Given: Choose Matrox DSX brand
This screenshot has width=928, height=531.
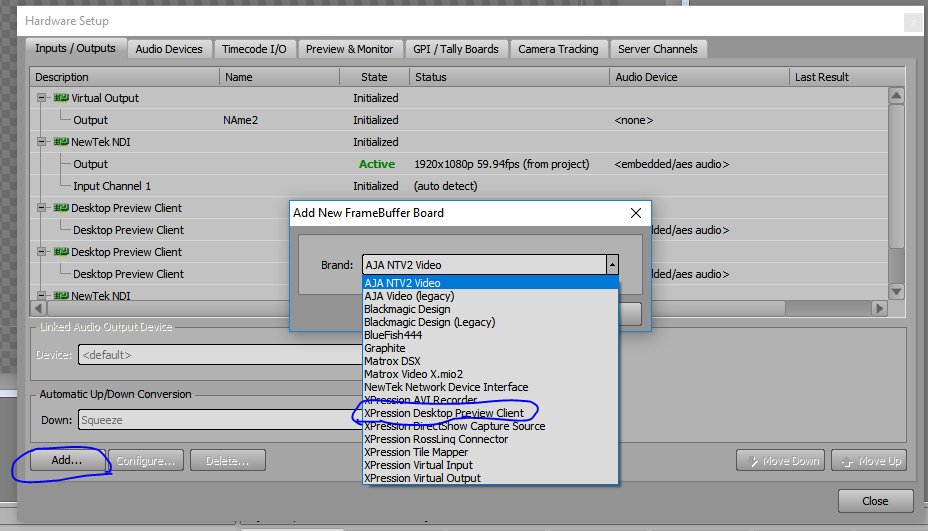Looking at the screenshot, I should click(x=490, y=361).
